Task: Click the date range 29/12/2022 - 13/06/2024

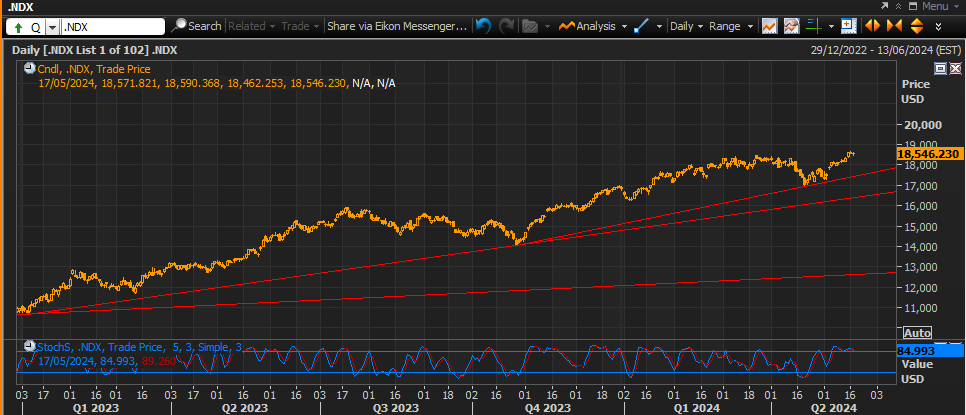Action: pyautogui.click(x=885, y=50)
